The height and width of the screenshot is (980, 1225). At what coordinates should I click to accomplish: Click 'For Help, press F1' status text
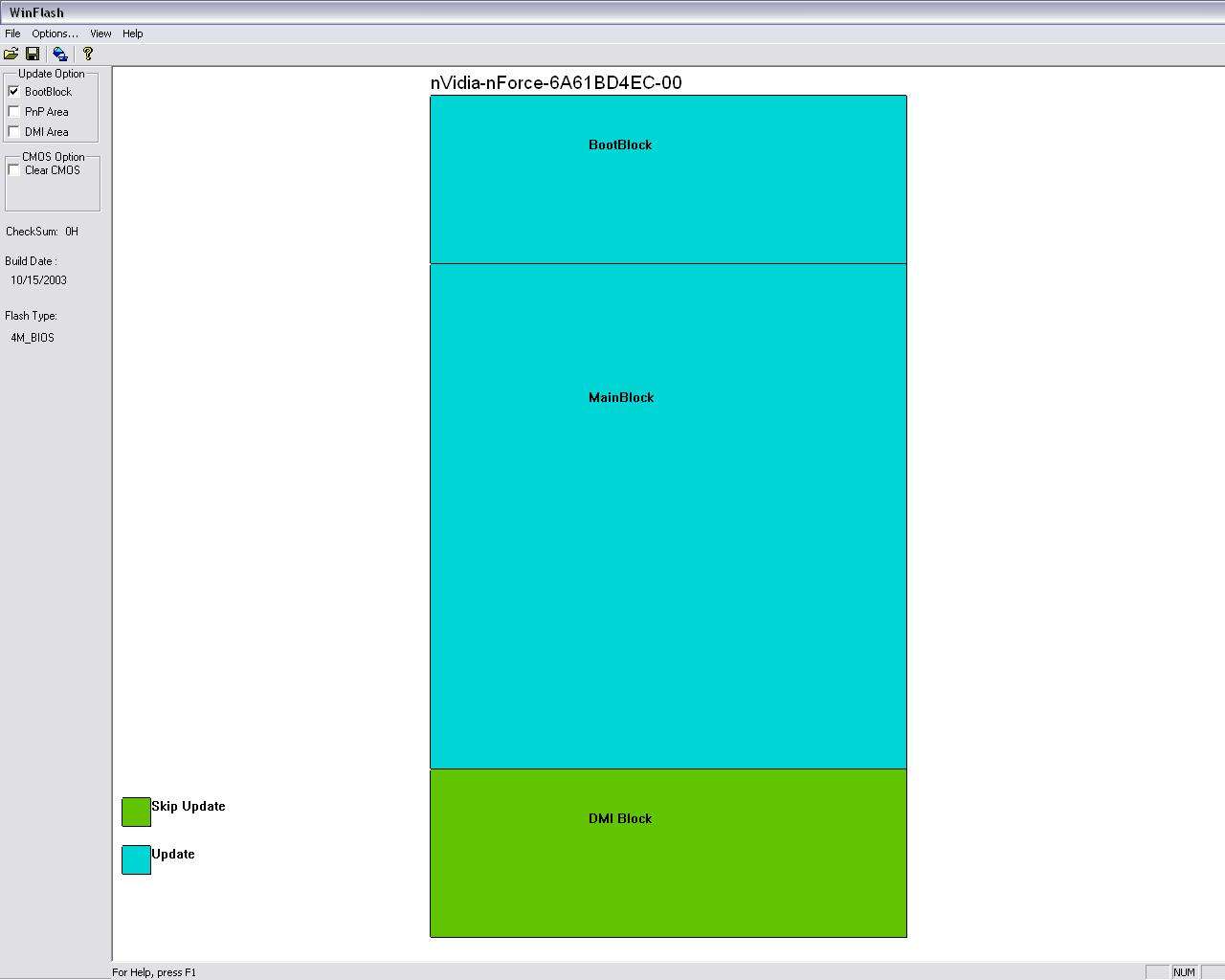pyautogui.click(x=154, y=972)
